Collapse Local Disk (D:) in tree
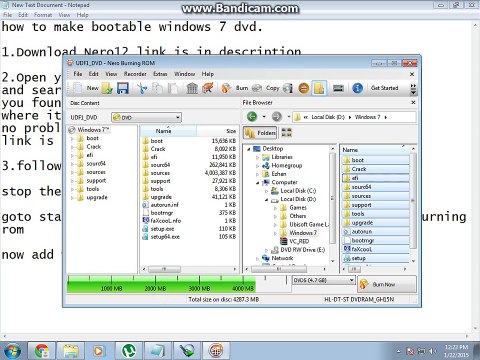 (266, 199)
